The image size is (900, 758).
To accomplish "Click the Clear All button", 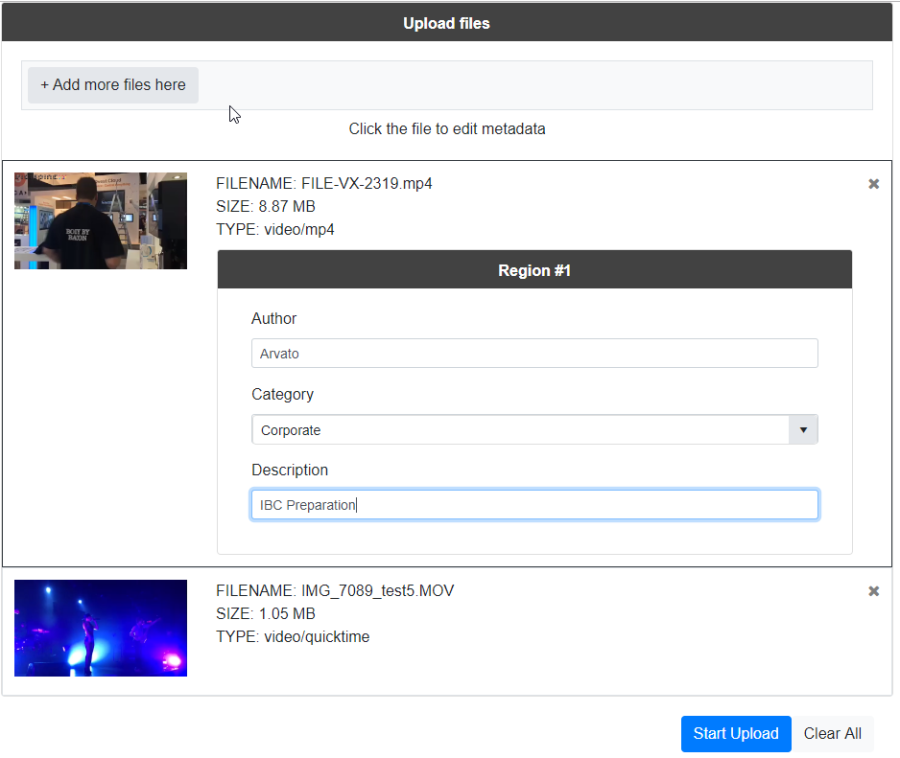I will (832, 734).
